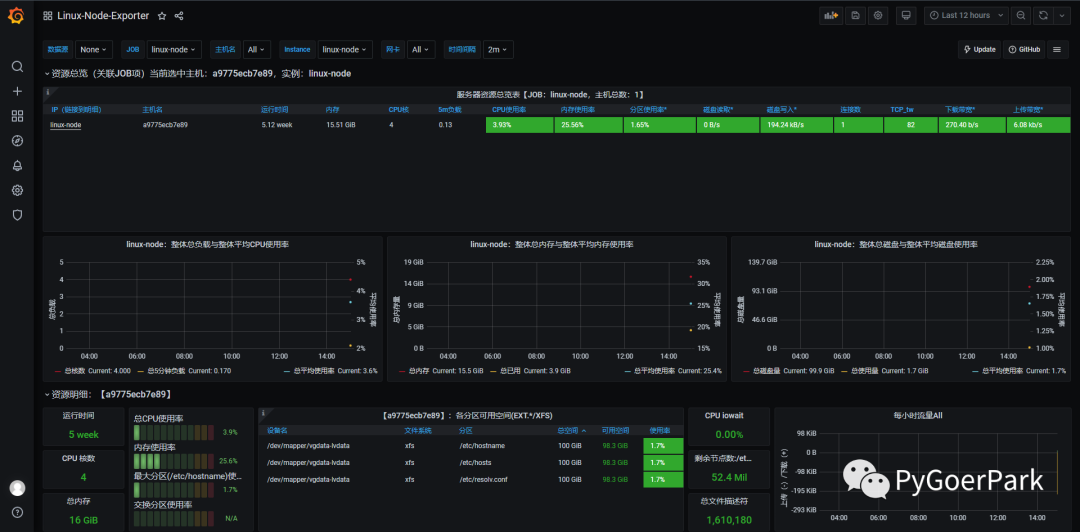Cycle view mode with monitor icon
This screenshot has height=532, width=1080.
tap(907, 15)
